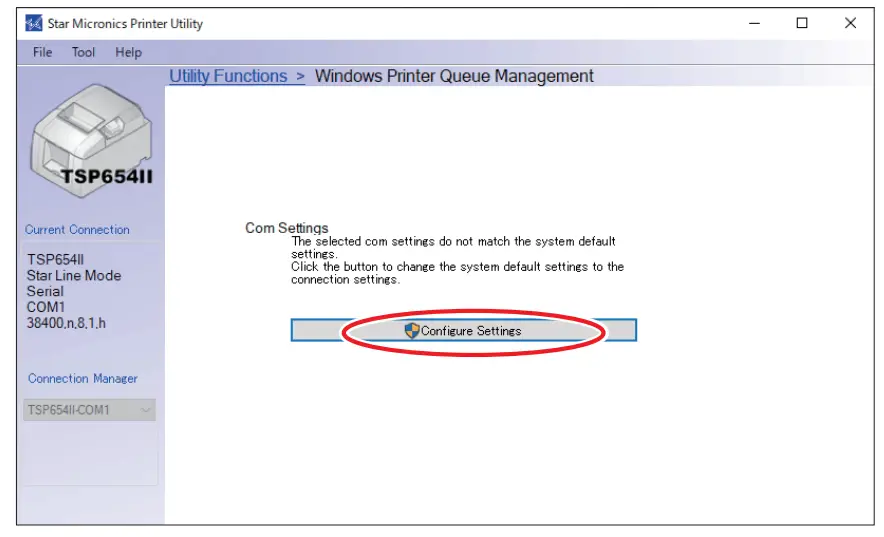Click the Star Line Mode text
The height and width of the screenshot is (537, 884).
coord(74,276)
